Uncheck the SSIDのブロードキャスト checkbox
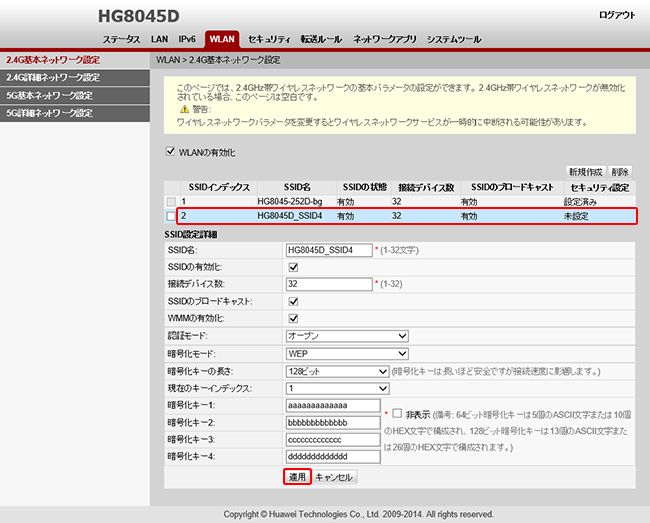 [x=293, y=301]
